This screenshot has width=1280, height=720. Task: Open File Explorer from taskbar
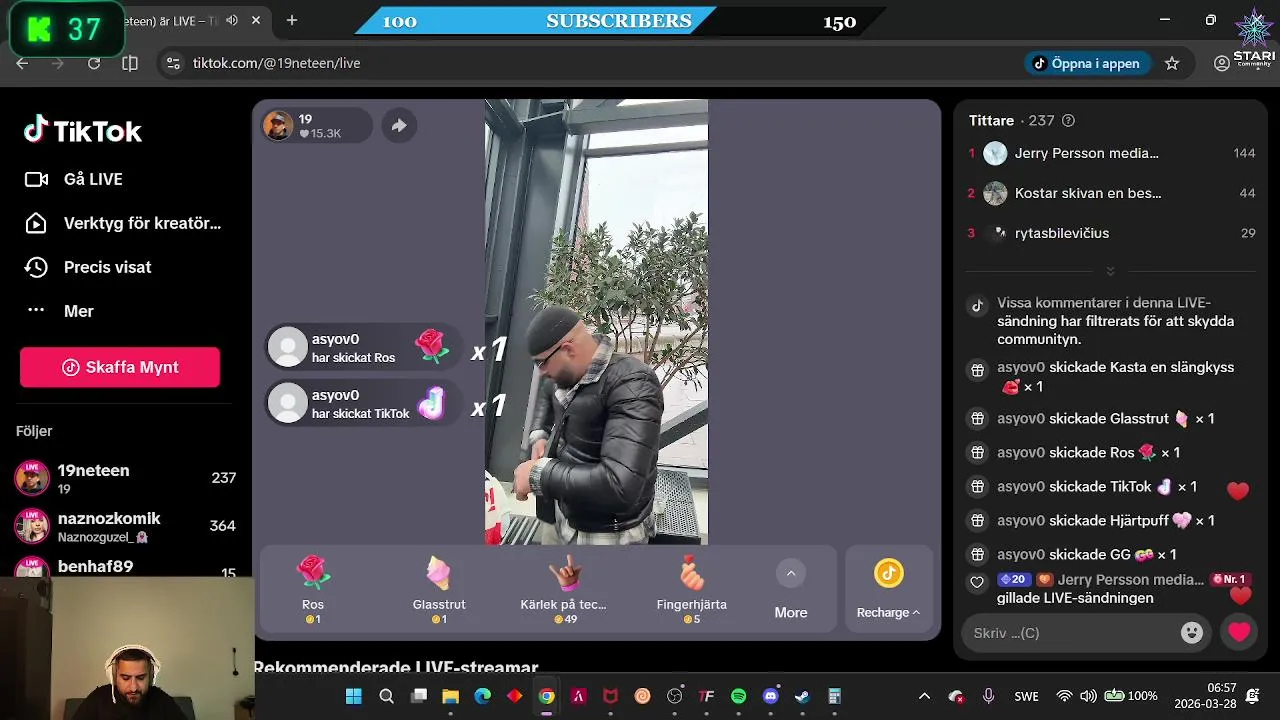point(451,696)
